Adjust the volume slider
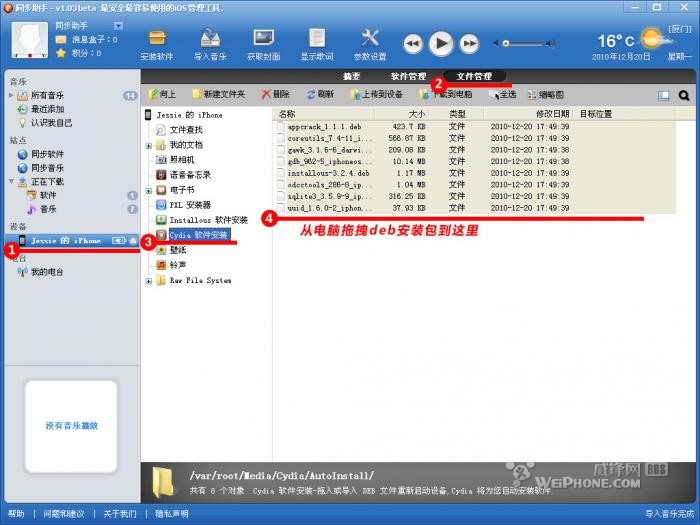Screen dimensions: 700x525 point(523,43)
